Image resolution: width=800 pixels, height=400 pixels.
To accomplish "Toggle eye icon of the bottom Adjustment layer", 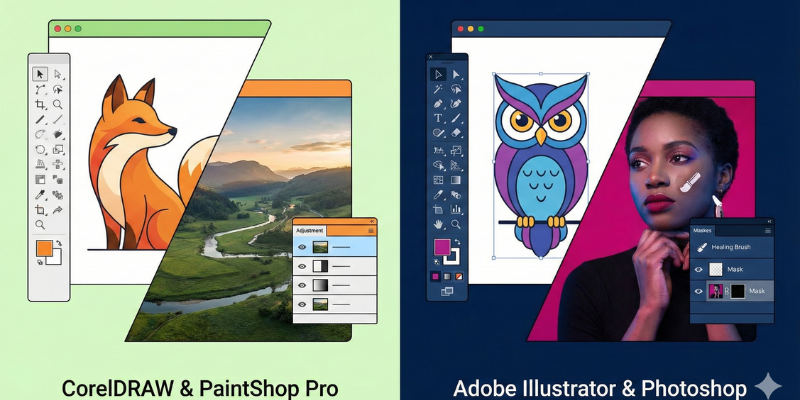I will [302, 304].
